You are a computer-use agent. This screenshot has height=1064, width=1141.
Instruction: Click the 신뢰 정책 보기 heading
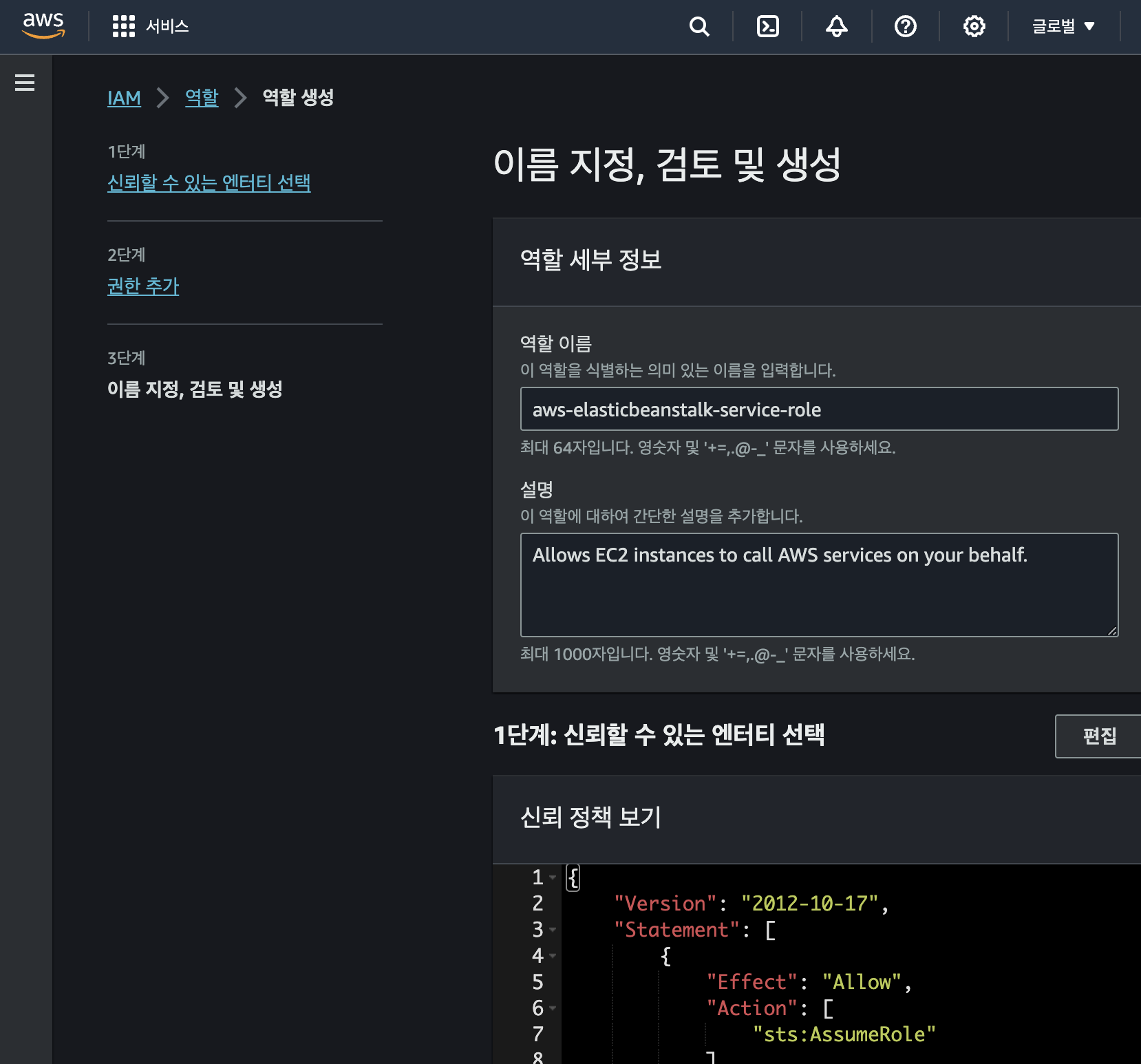590,818
